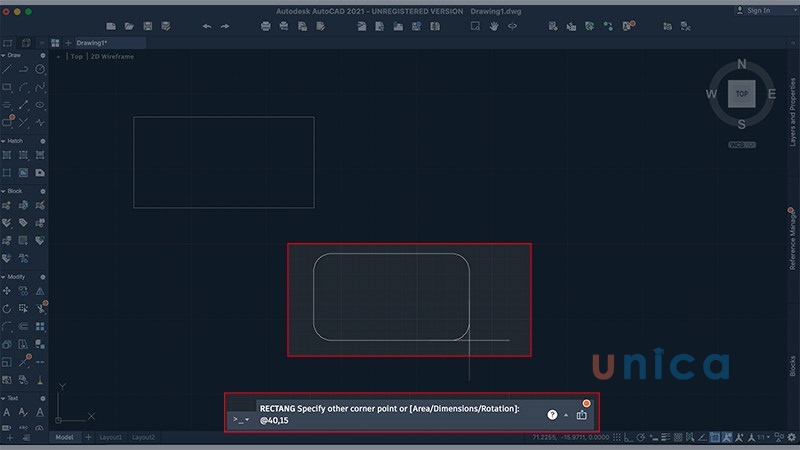Select the Rotate tool in Modify panel
800x450 pixels.
(7, 309)
